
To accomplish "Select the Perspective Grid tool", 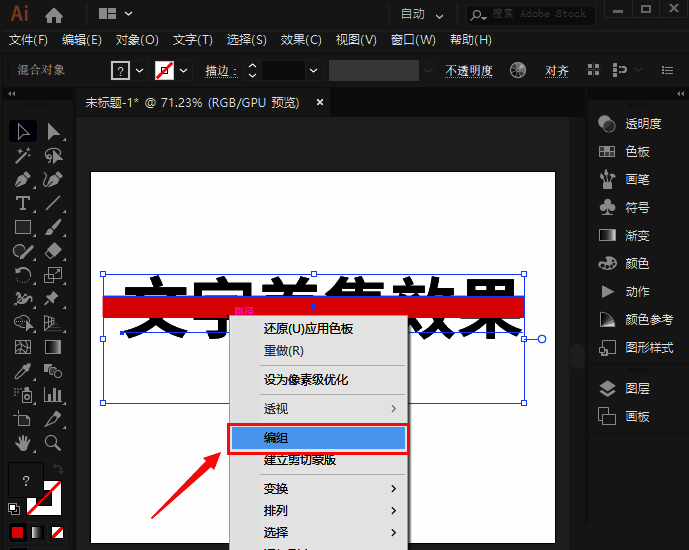I will tap(53, 323).
